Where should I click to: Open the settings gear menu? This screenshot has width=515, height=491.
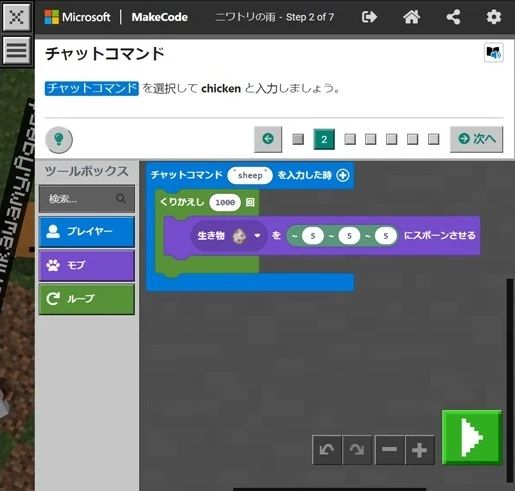494,17
